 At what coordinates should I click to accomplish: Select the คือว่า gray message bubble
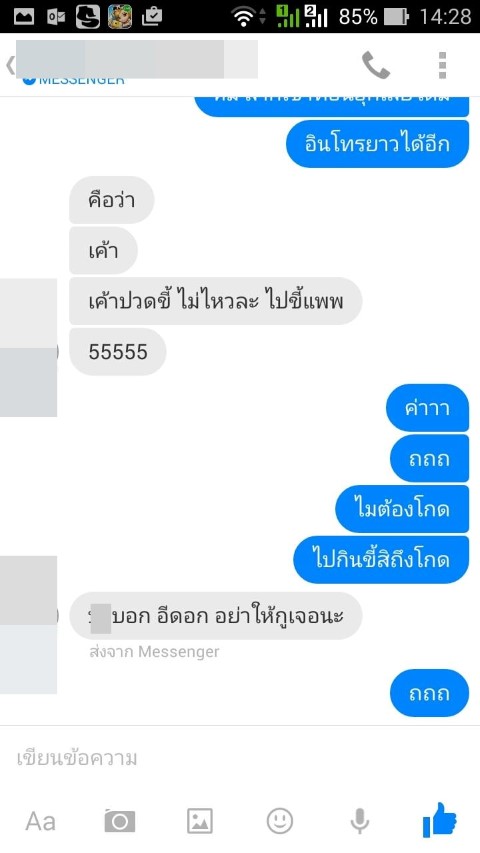pyautogui.click(x=112, y=200)
